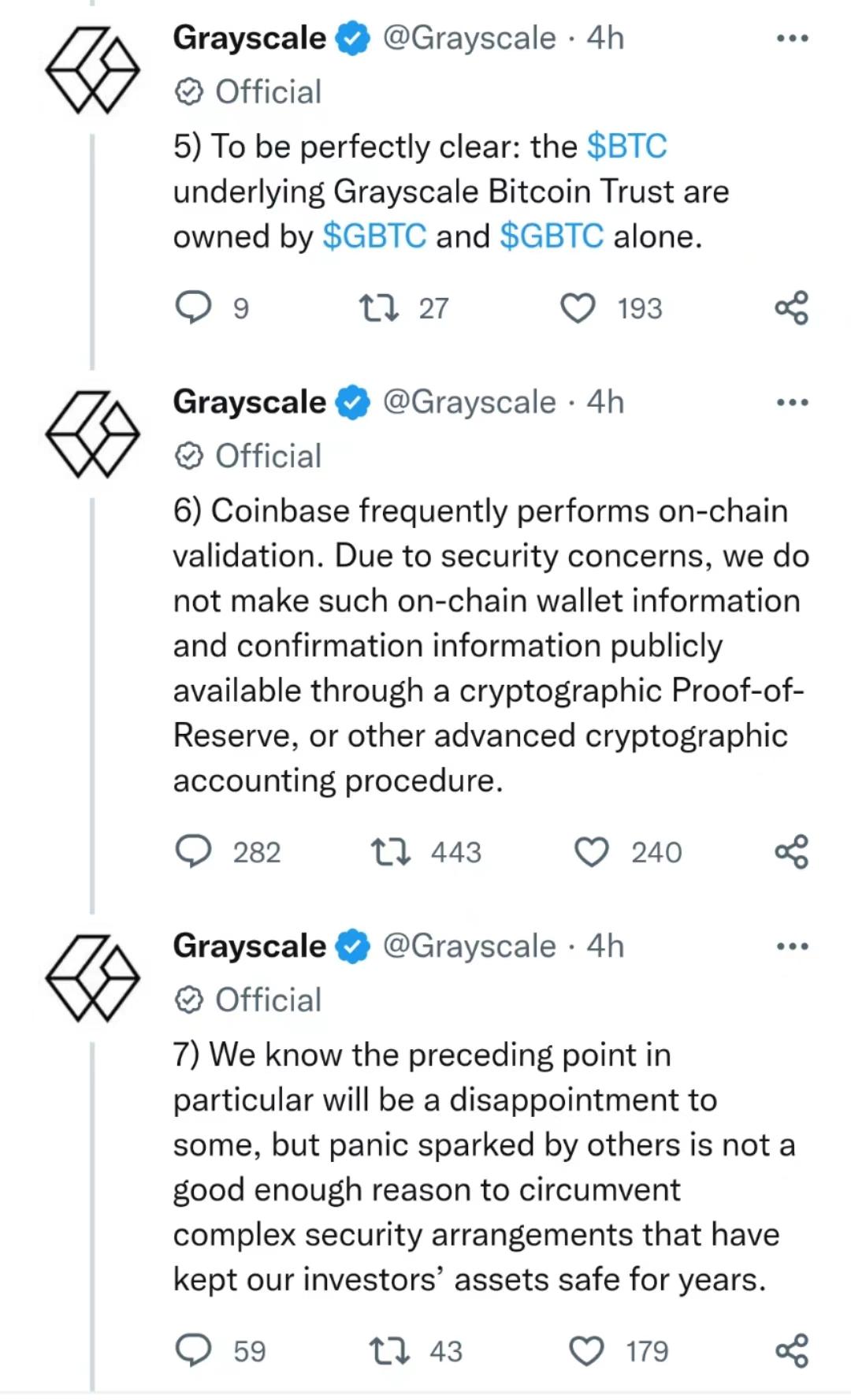The image size is (851, 1400).
Task: Retweet the tweet numbered 7
Action: coord(390,1351)
